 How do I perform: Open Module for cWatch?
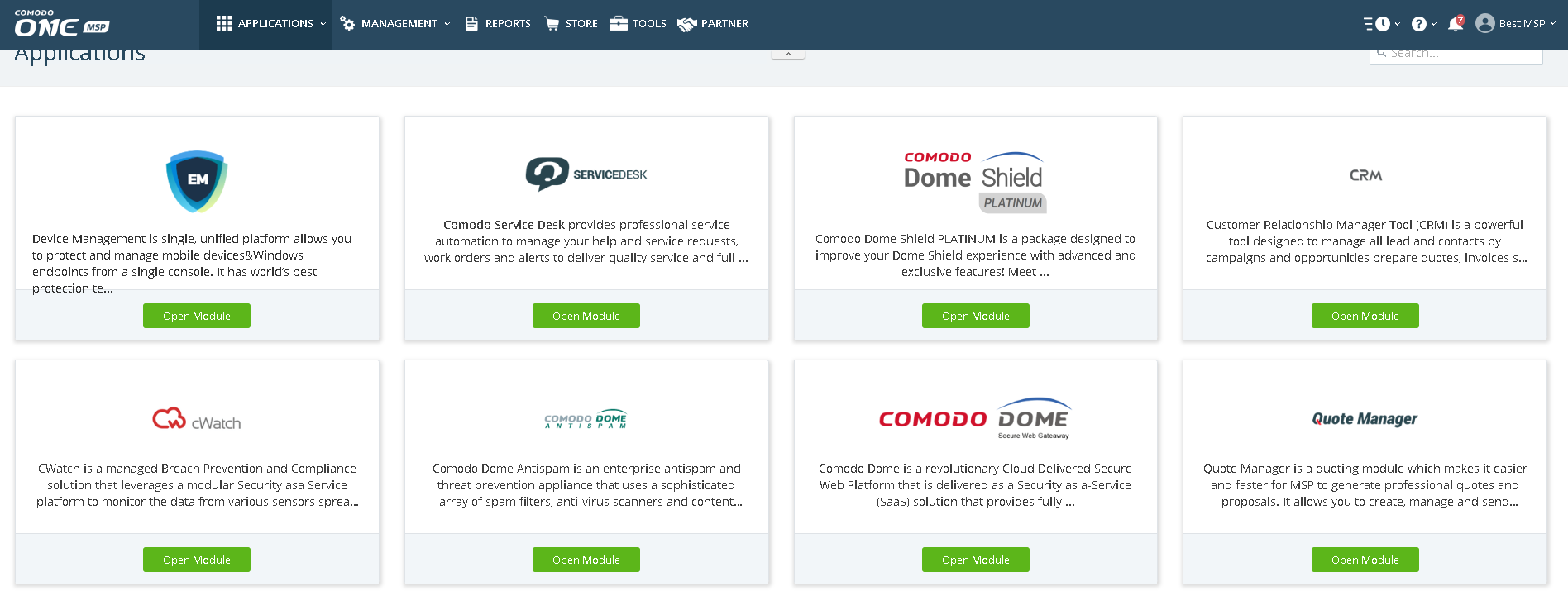[197, 560]
